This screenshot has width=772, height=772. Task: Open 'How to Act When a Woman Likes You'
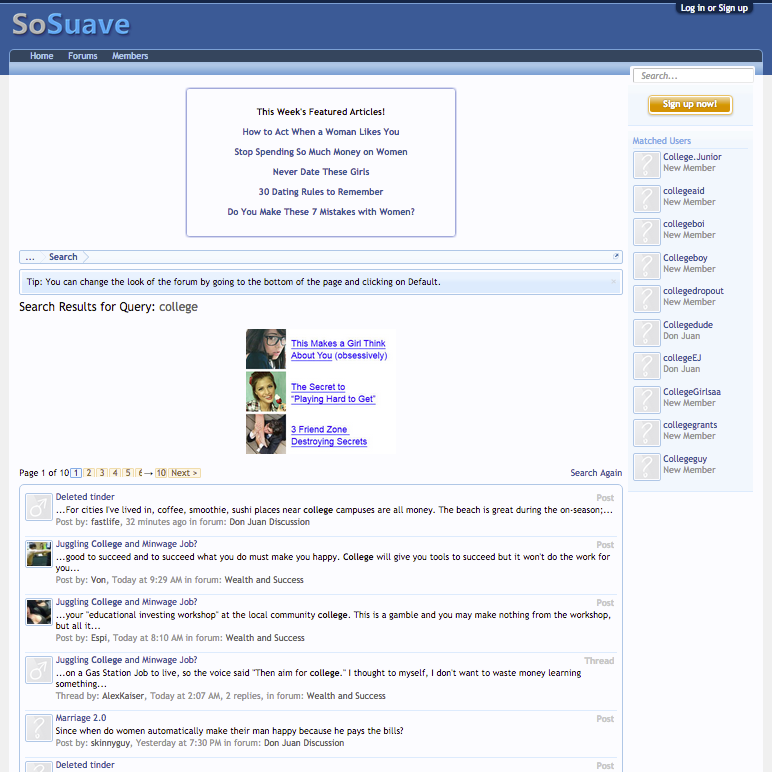click(x=321, y=132)
